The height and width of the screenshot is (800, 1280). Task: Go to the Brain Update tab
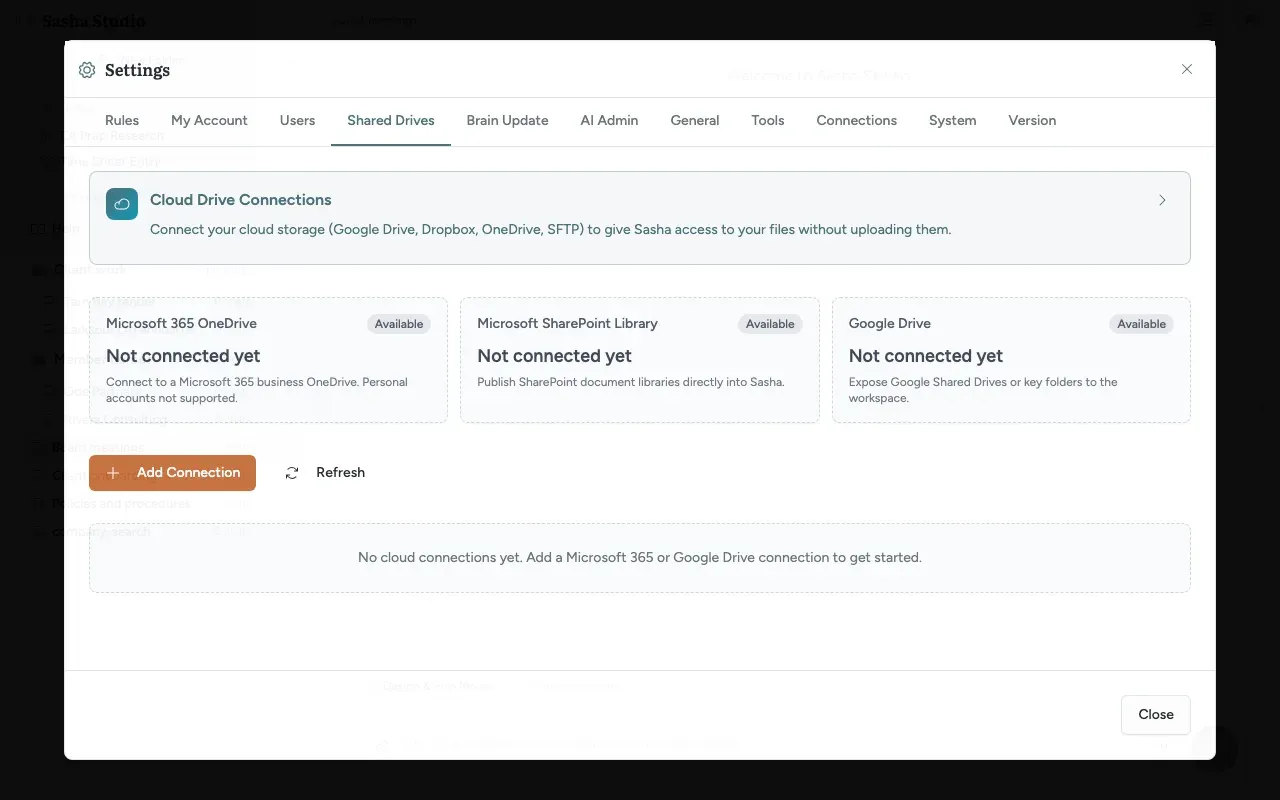[507, 120]
